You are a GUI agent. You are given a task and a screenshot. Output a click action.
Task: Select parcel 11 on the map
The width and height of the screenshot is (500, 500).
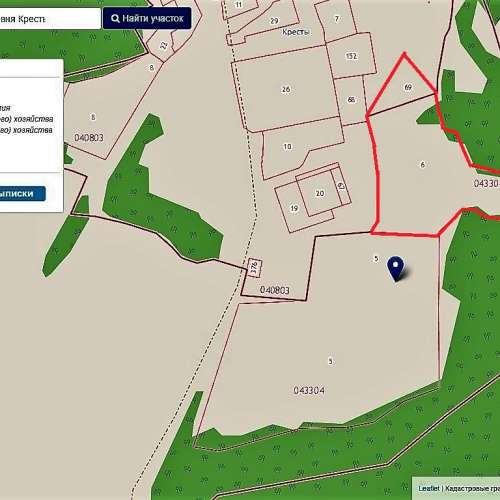click(239, 4)
